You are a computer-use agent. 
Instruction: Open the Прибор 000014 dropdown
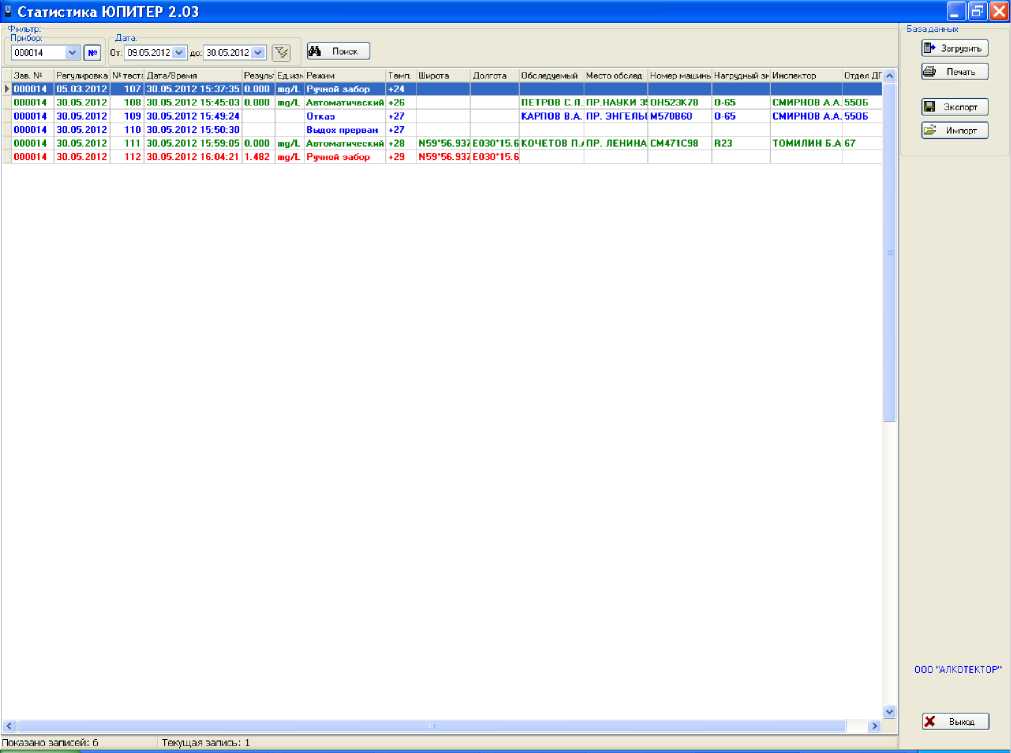point(72,53)
